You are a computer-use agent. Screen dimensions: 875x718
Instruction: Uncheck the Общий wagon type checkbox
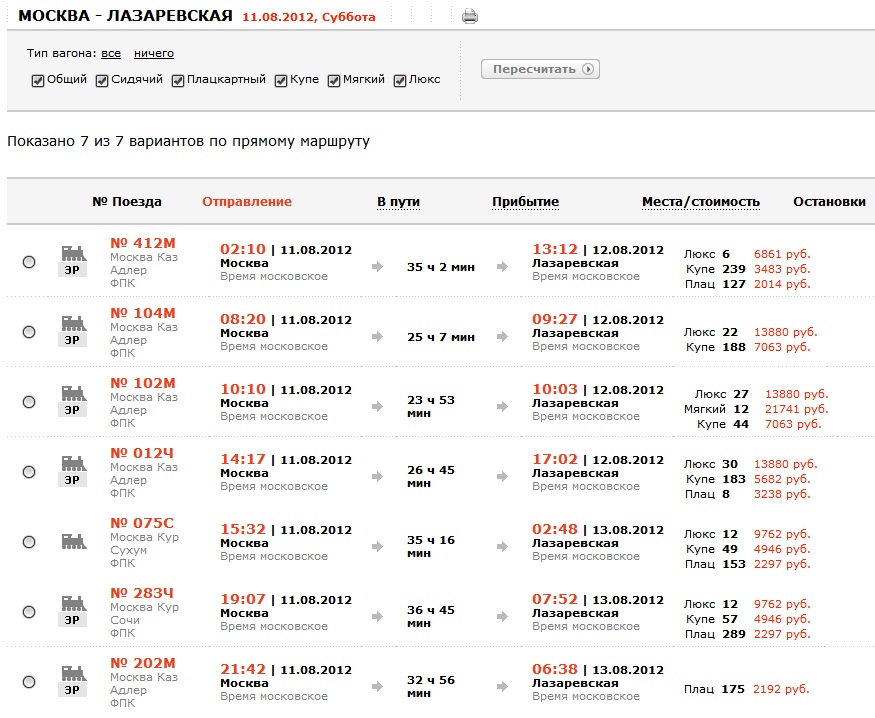(38, 80)
